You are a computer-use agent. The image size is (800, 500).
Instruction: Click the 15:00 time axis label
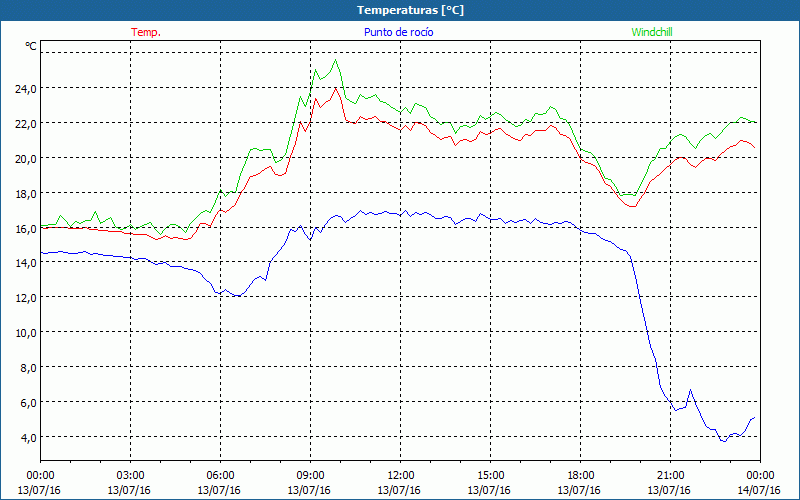(490, 475)
